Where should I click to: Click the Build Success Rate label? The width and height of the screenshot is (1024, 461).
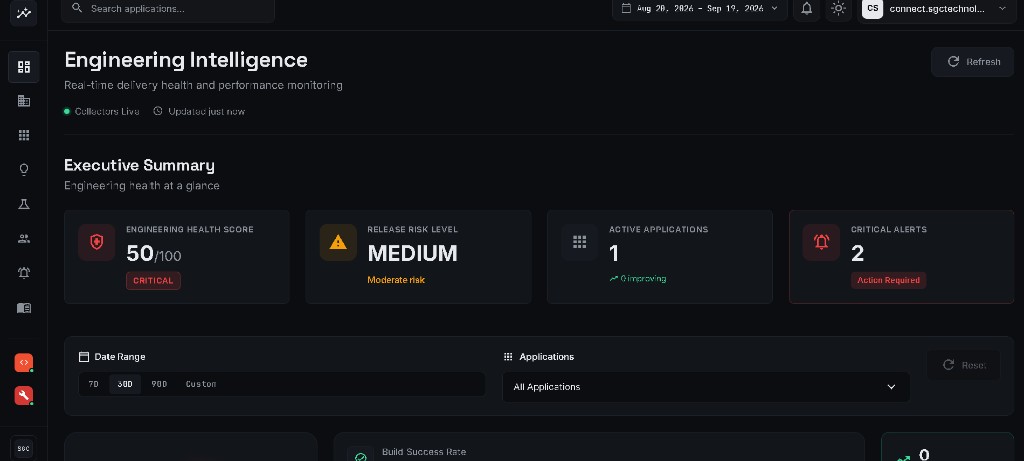[x=424, y=452]
